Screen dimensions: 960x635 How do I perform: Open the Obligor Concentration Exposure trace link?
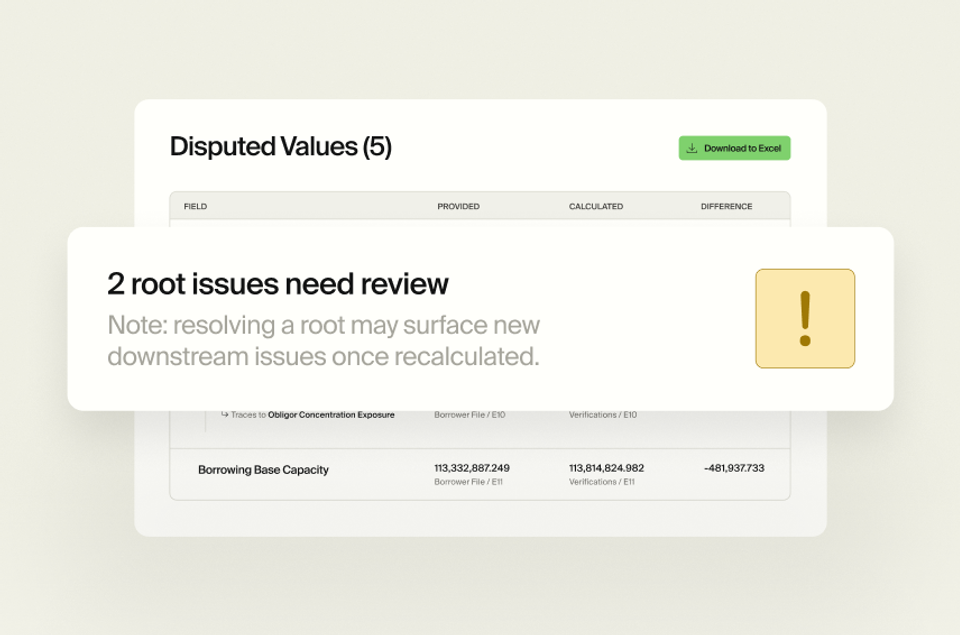coord(331,415)
